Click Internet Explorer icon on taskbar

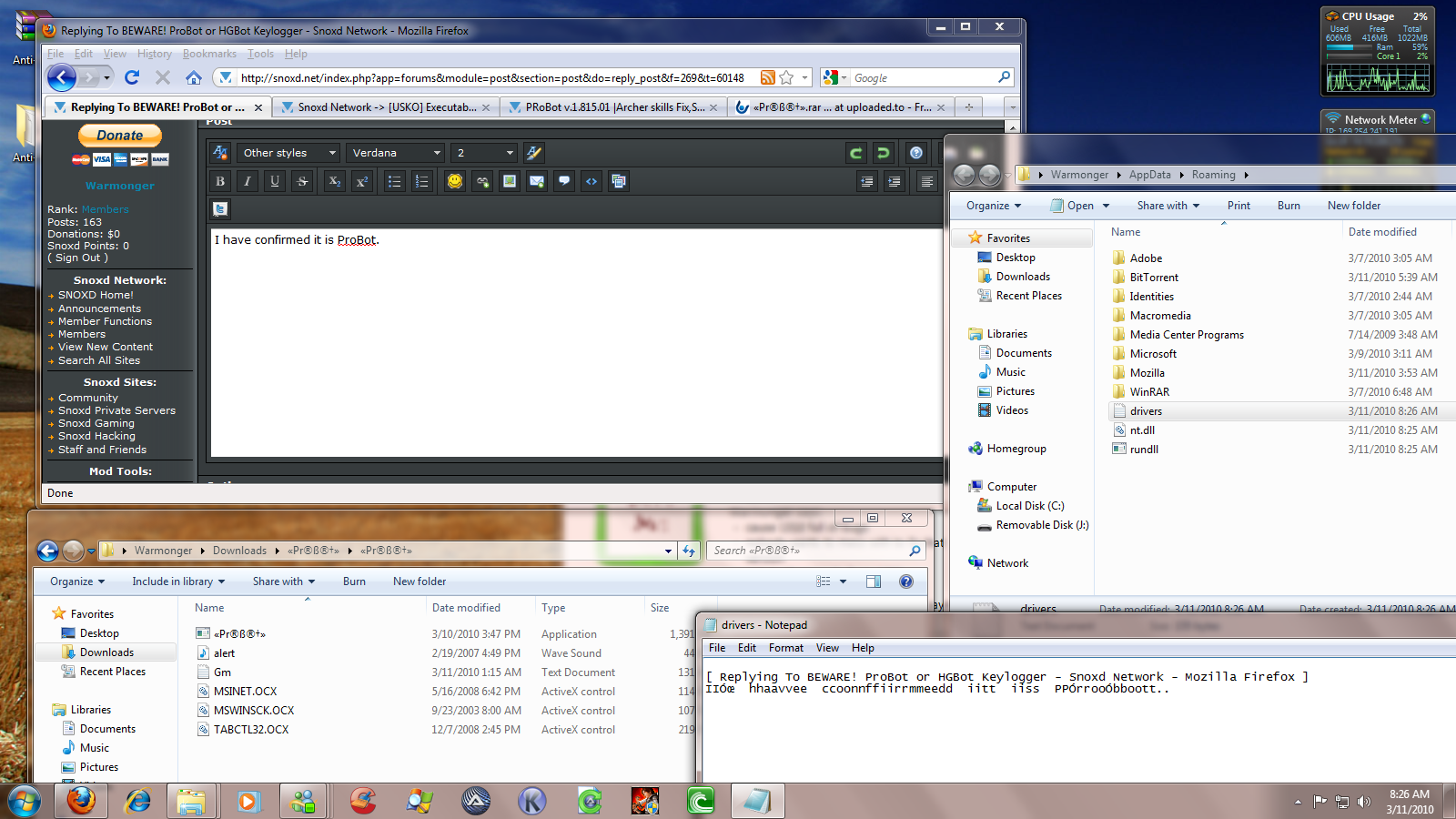137,801
